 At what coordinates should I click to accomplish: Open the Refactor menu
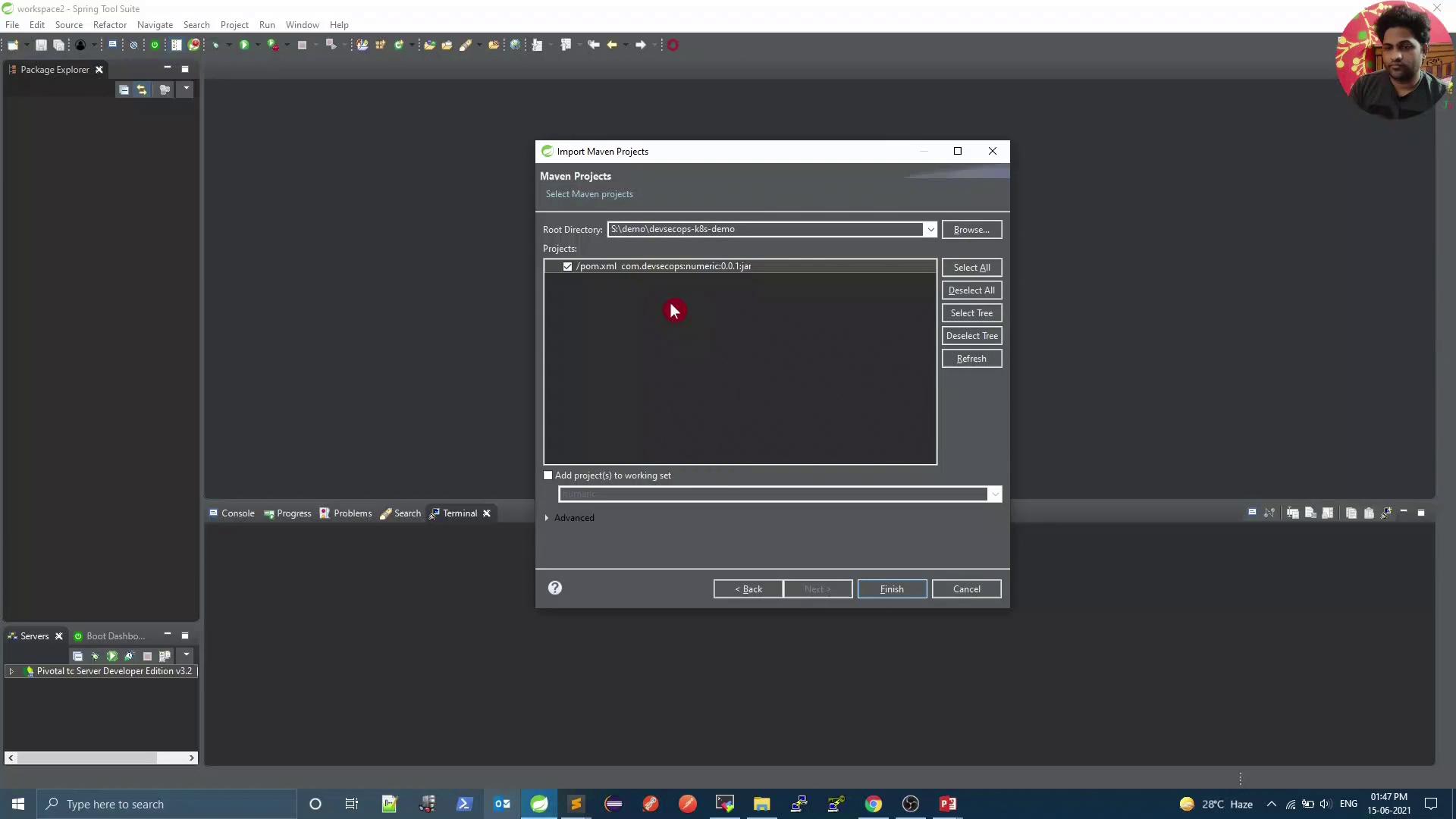click(109, 25)
